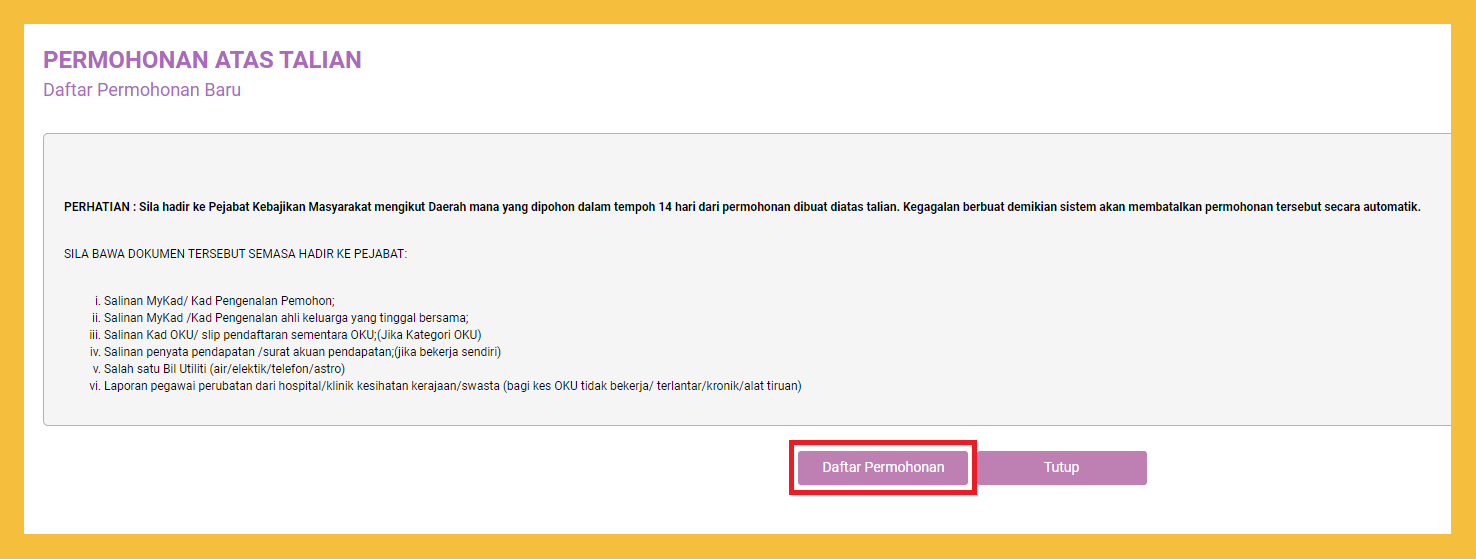The height and width of the screenshot is (559, 1476).
Task: Select the Daftar Permohonan Baru subtitle
Action: click(142, 90)
